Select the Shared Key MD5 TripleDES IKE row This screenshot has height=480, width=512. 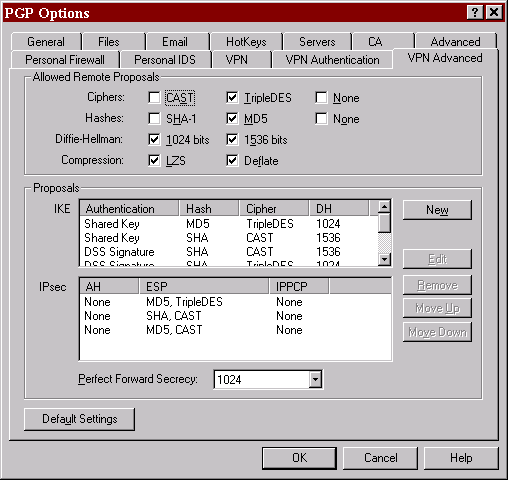click(x=229, y=224)
